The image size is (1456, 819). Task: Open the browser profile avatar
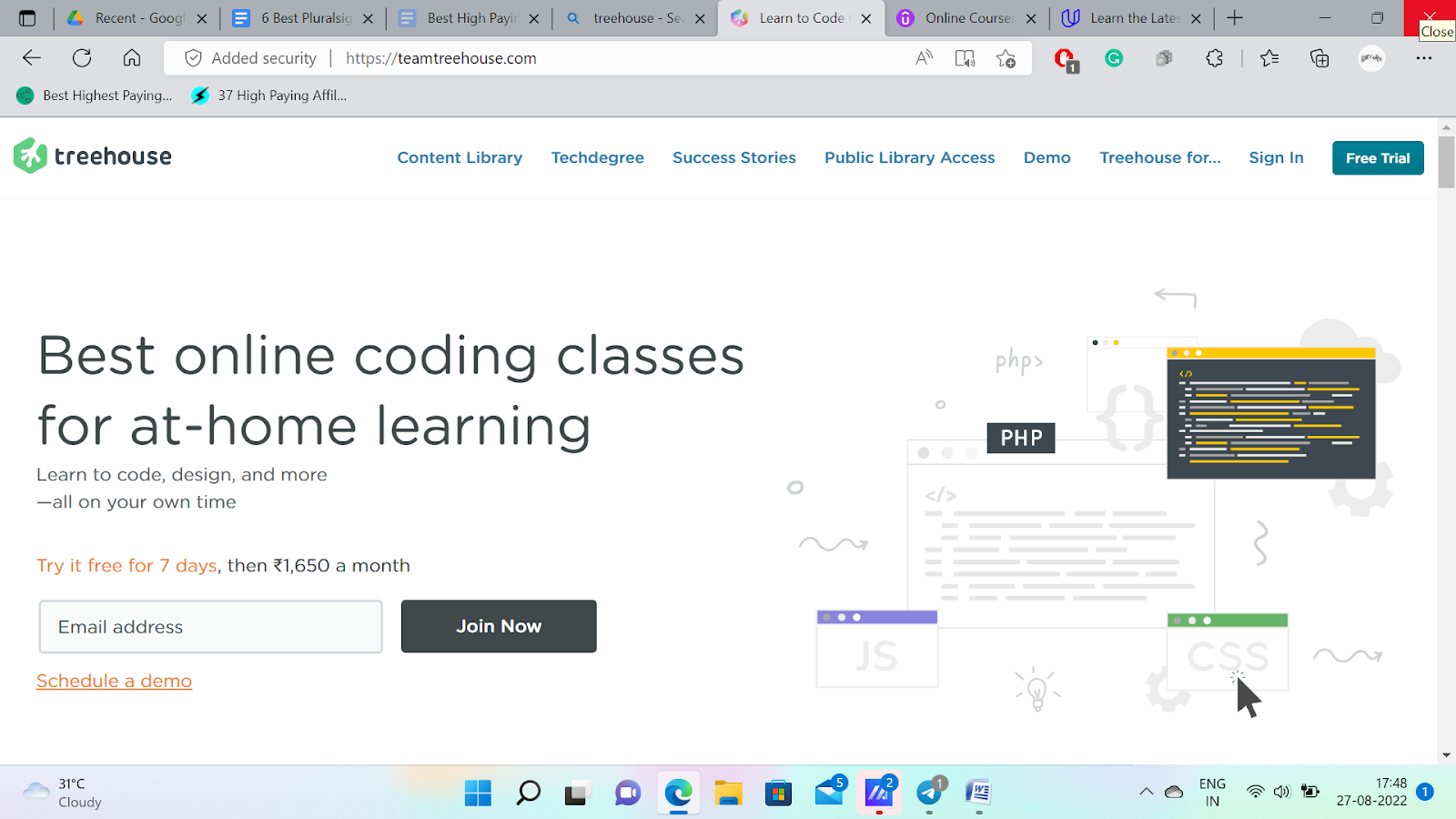tap(1371, 58)
